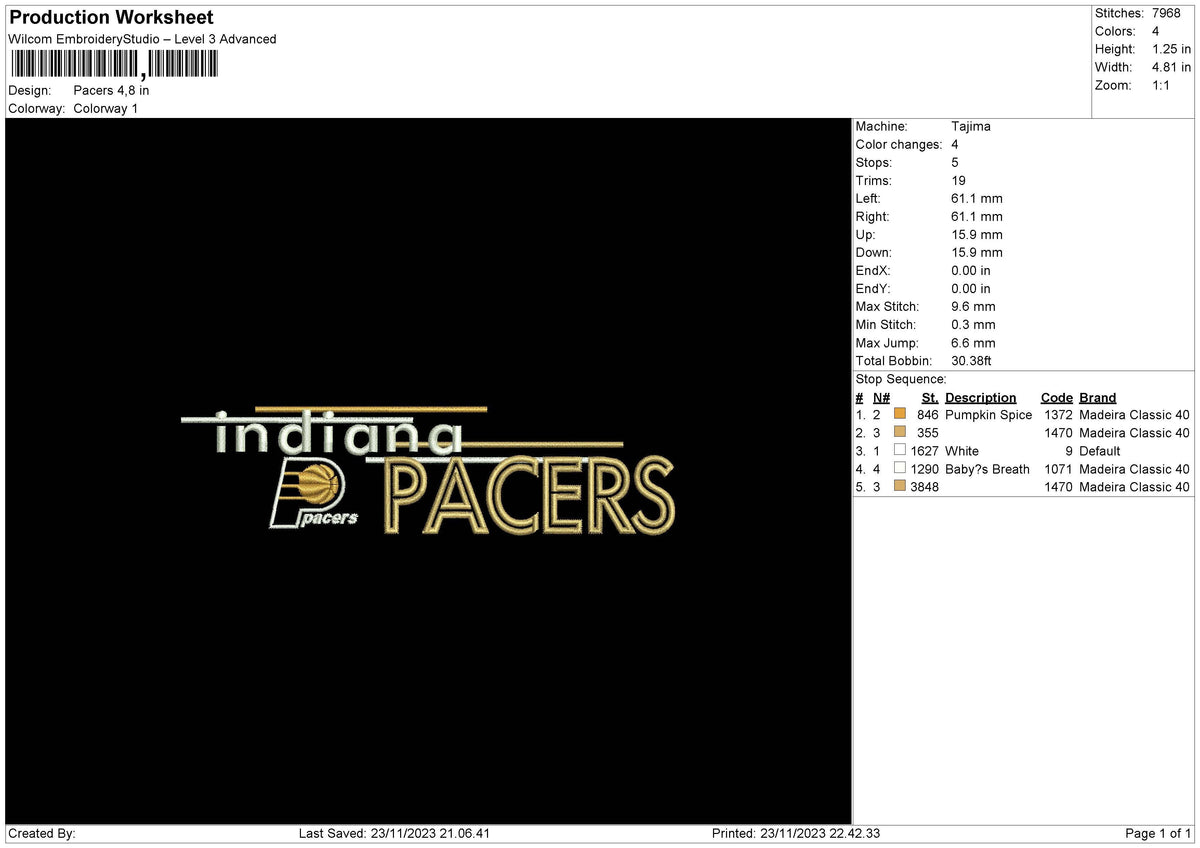Click the 'Code' column header
This screenshot has height=848, width=1200.
[1057, 397]
